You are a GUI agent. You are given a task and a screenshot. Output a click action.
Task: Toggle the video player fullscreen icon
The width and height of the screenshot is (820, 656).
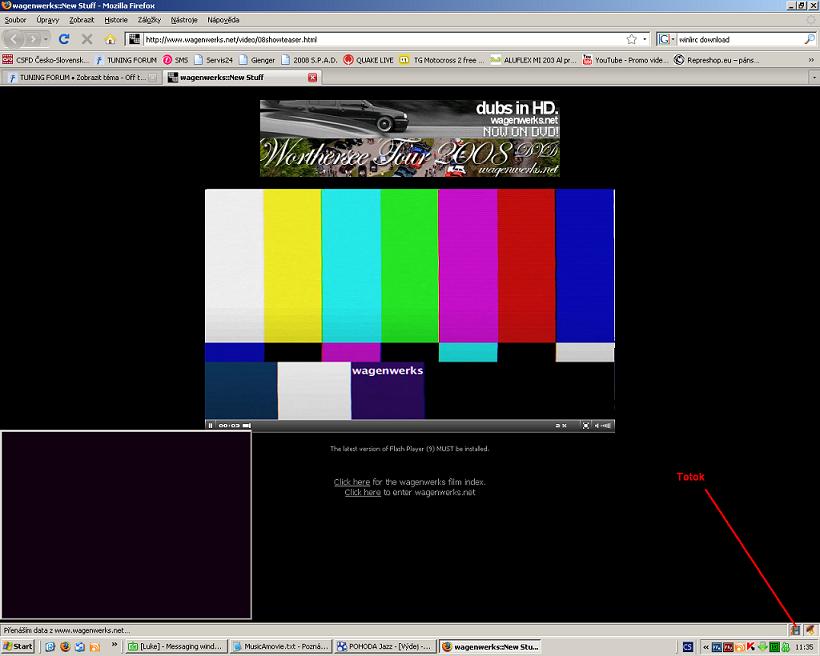[x=586, y=425]
